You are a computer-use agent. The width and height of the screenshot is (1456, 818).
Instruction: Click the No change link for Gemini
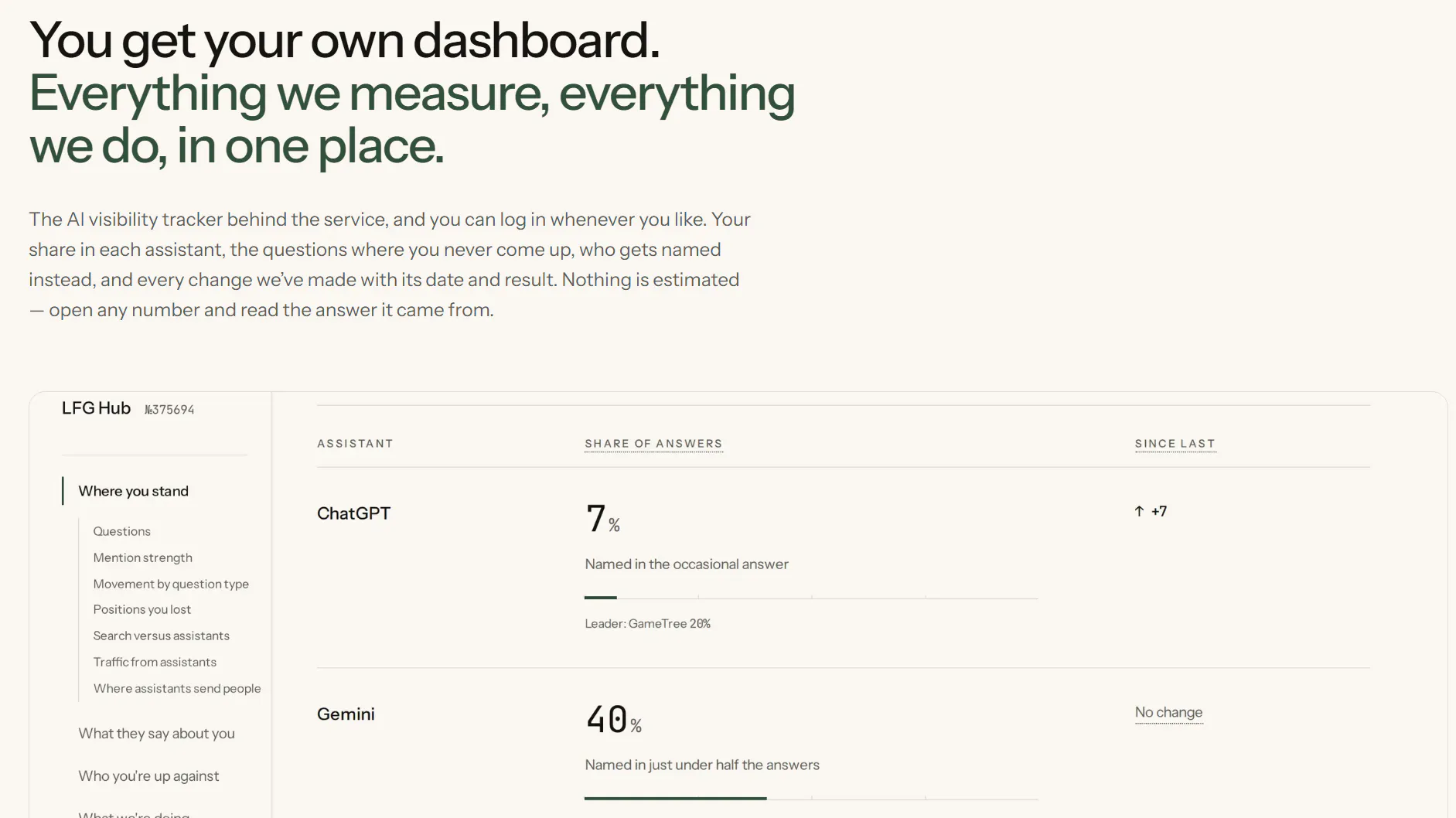tap(1168, 712)
